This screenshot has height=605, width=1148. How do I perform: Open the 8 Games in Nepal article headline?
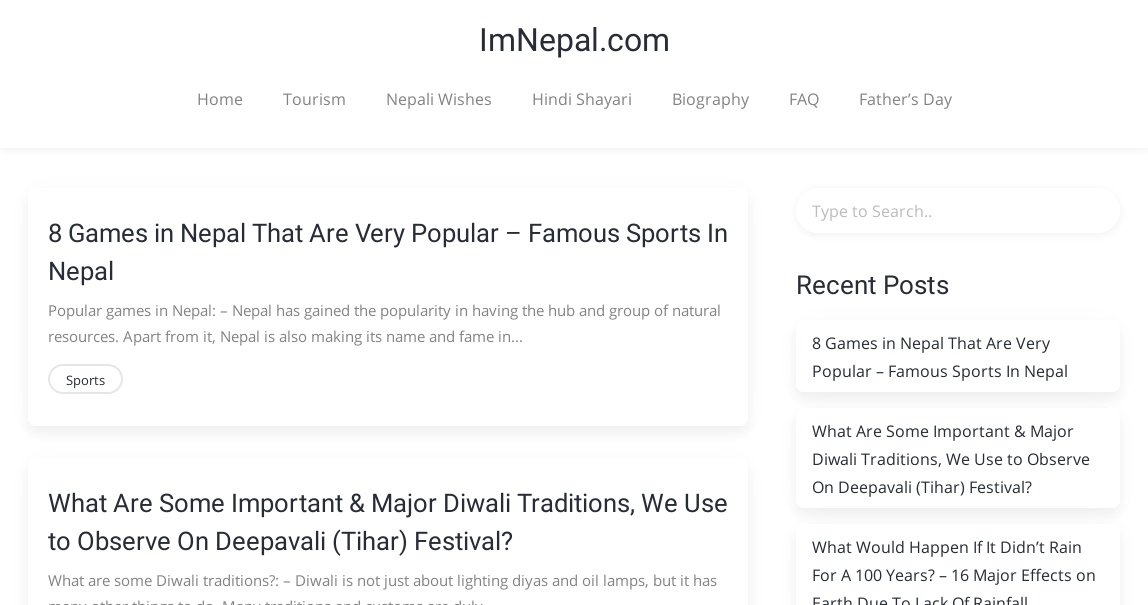pos(388,252)
